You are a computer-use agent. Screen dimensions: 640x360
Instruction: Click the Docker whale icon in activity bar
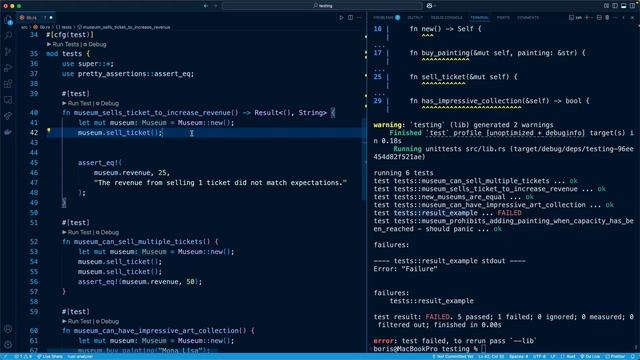tap(8, 132)
